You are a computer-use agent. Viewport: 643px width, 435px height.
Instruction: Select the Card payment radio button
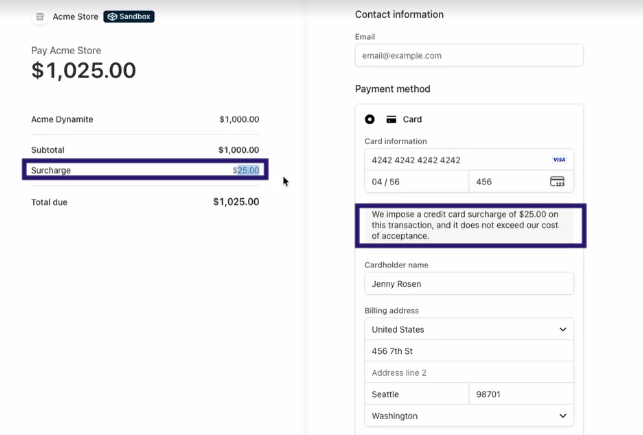[369, 119]
